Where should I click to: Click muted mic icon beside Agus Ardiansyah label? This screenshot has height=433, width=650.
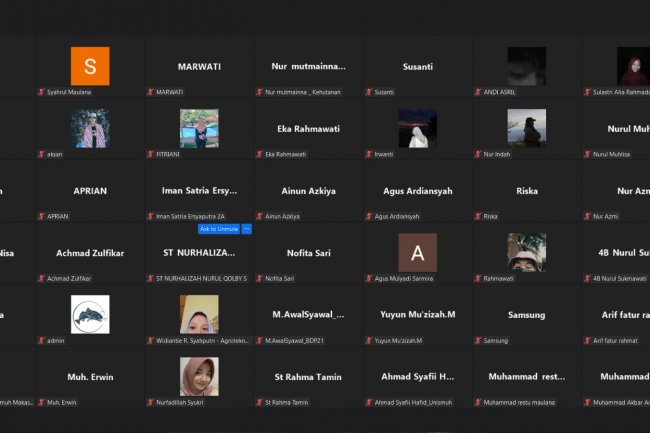(x=369, y=216)
